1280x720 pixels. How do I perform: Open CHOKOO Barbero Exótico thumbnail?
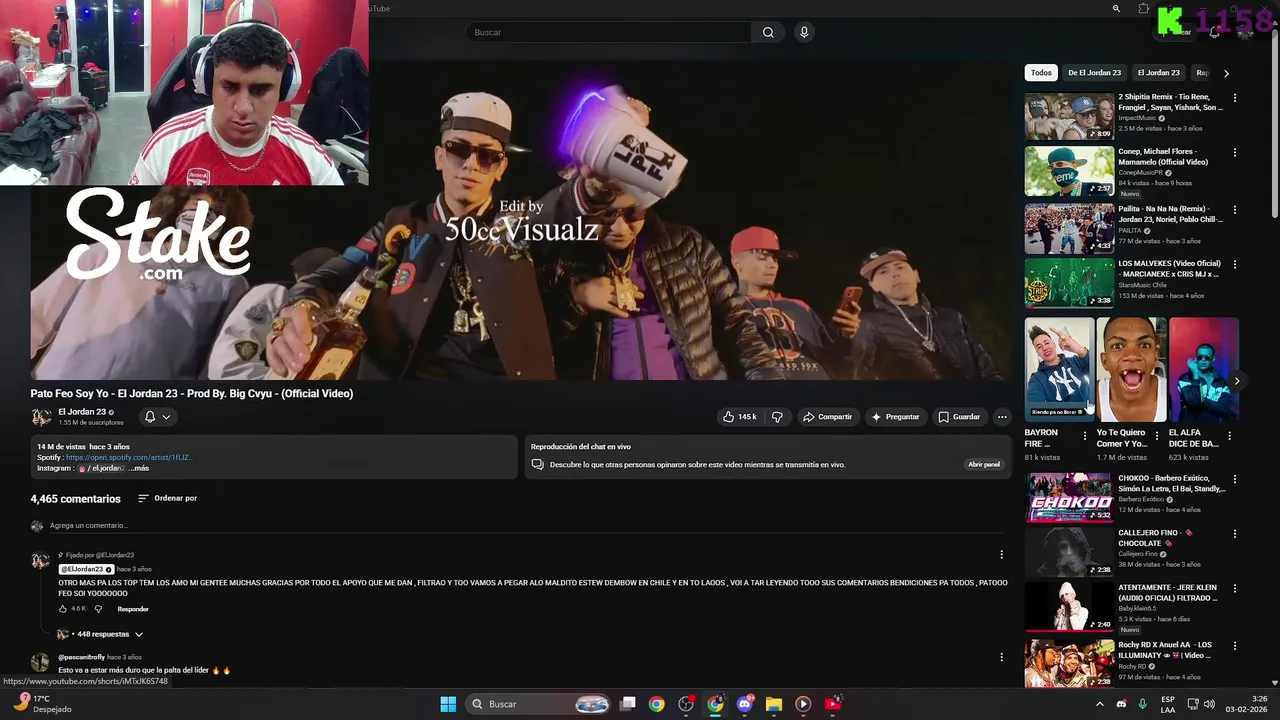(1069, 497)
